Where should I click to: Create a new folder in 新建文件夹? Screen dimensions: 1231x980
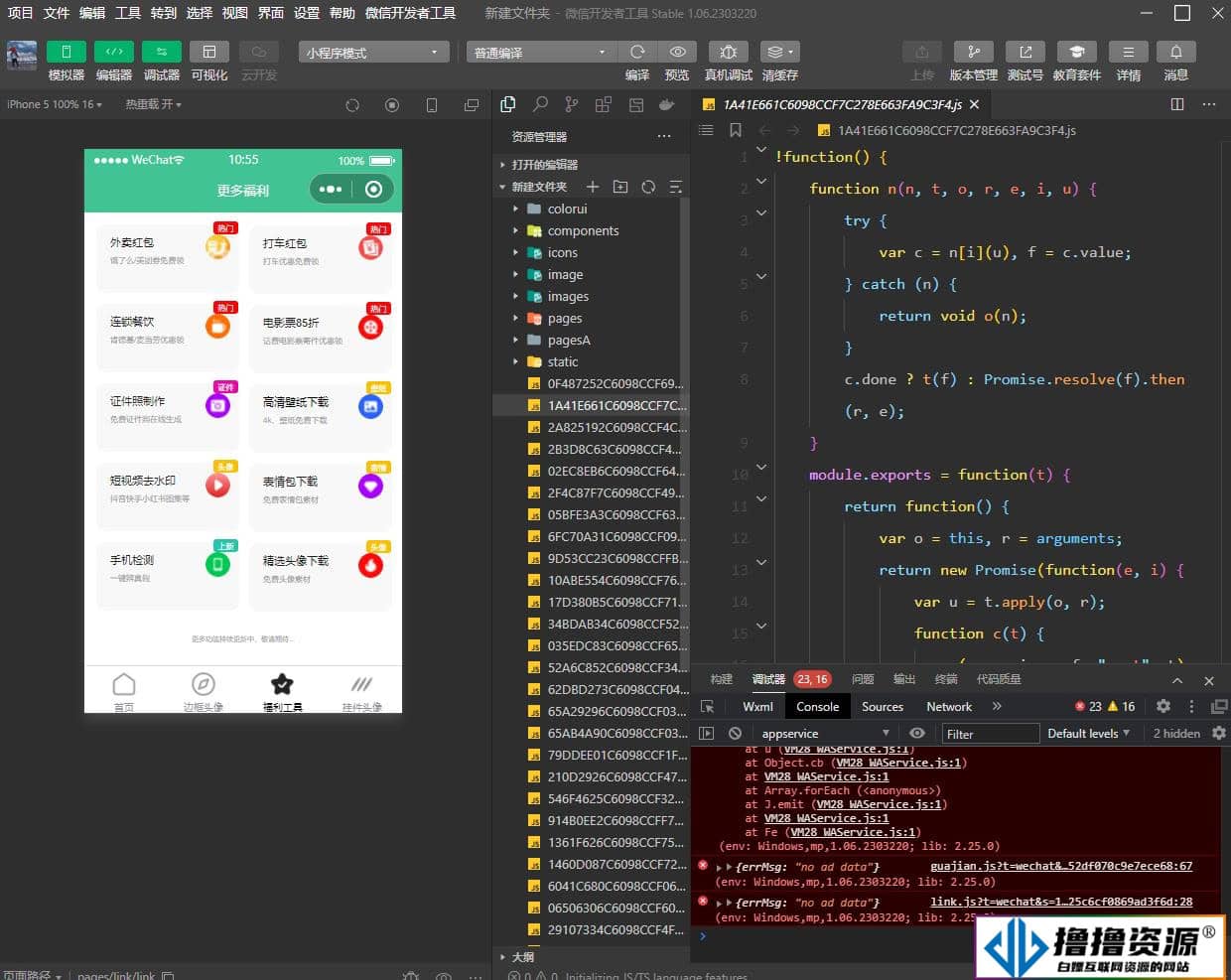620,187
